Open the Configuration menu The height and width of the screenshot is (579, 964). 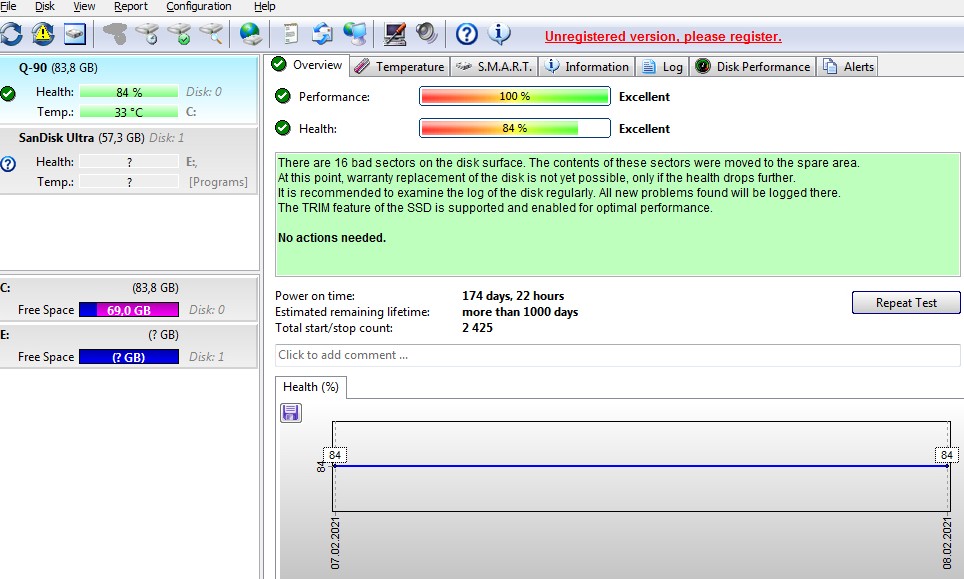199,6
